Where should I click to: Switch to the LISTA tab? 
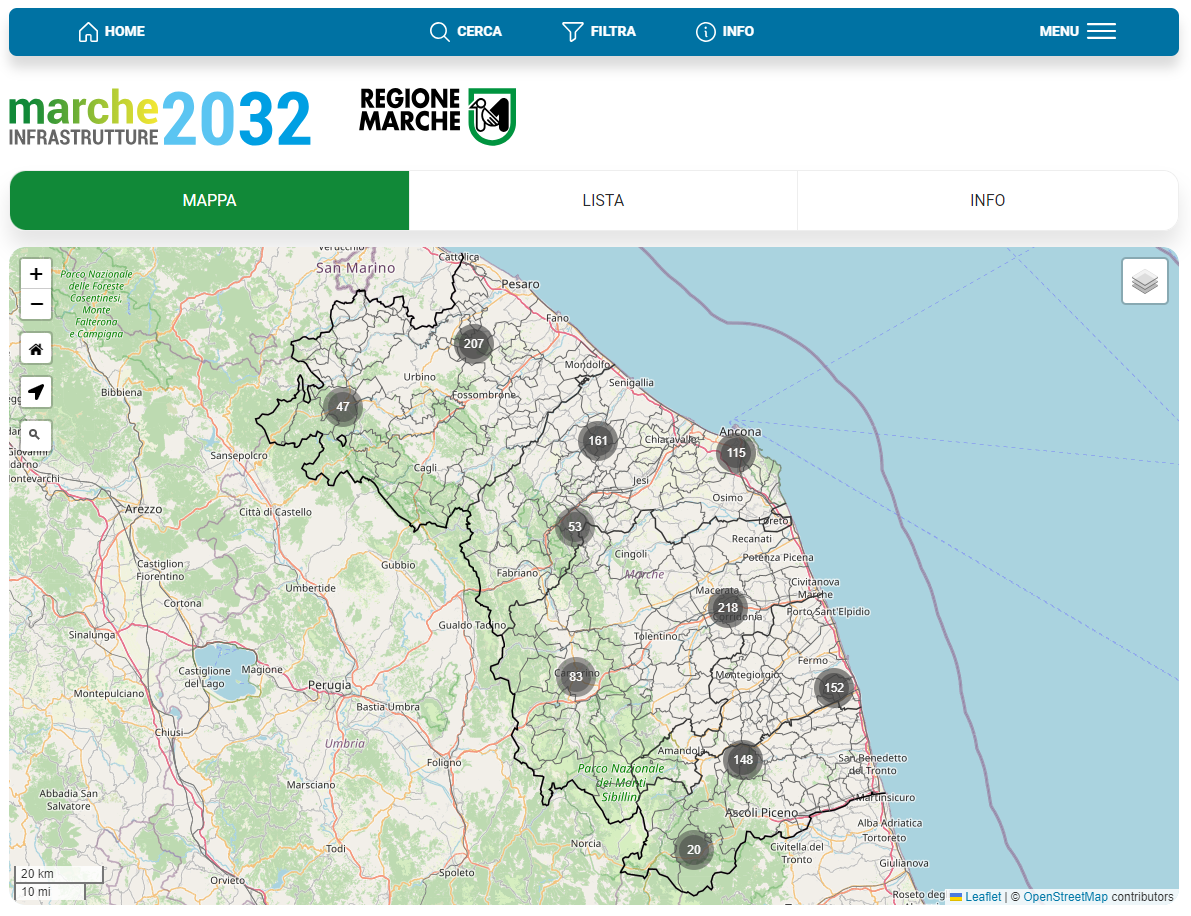click(x=603, y=201)
